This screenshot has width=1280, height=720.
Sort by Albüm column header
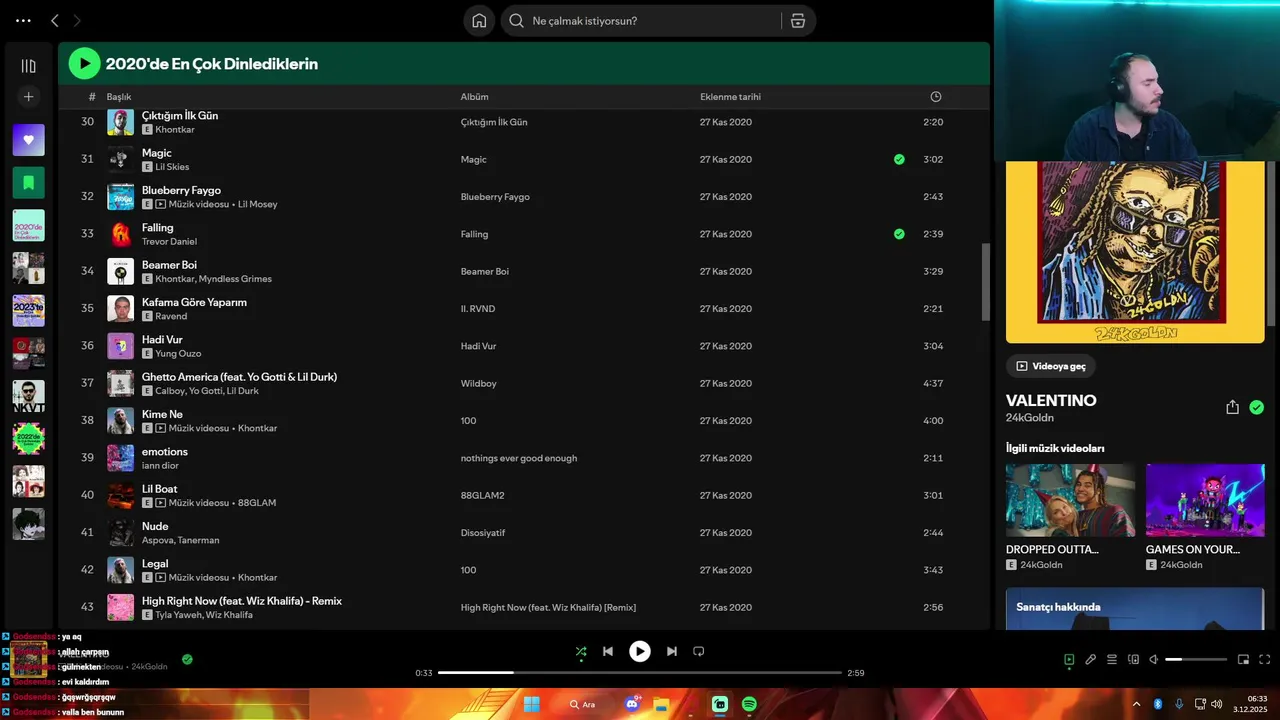[x=474, y=97]
